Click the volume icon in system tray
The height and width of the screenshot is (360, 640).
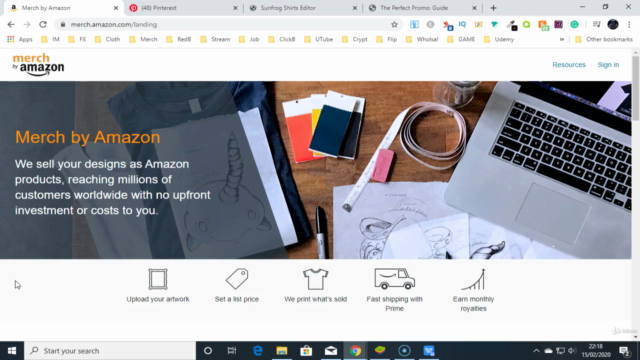pos(572,351)
